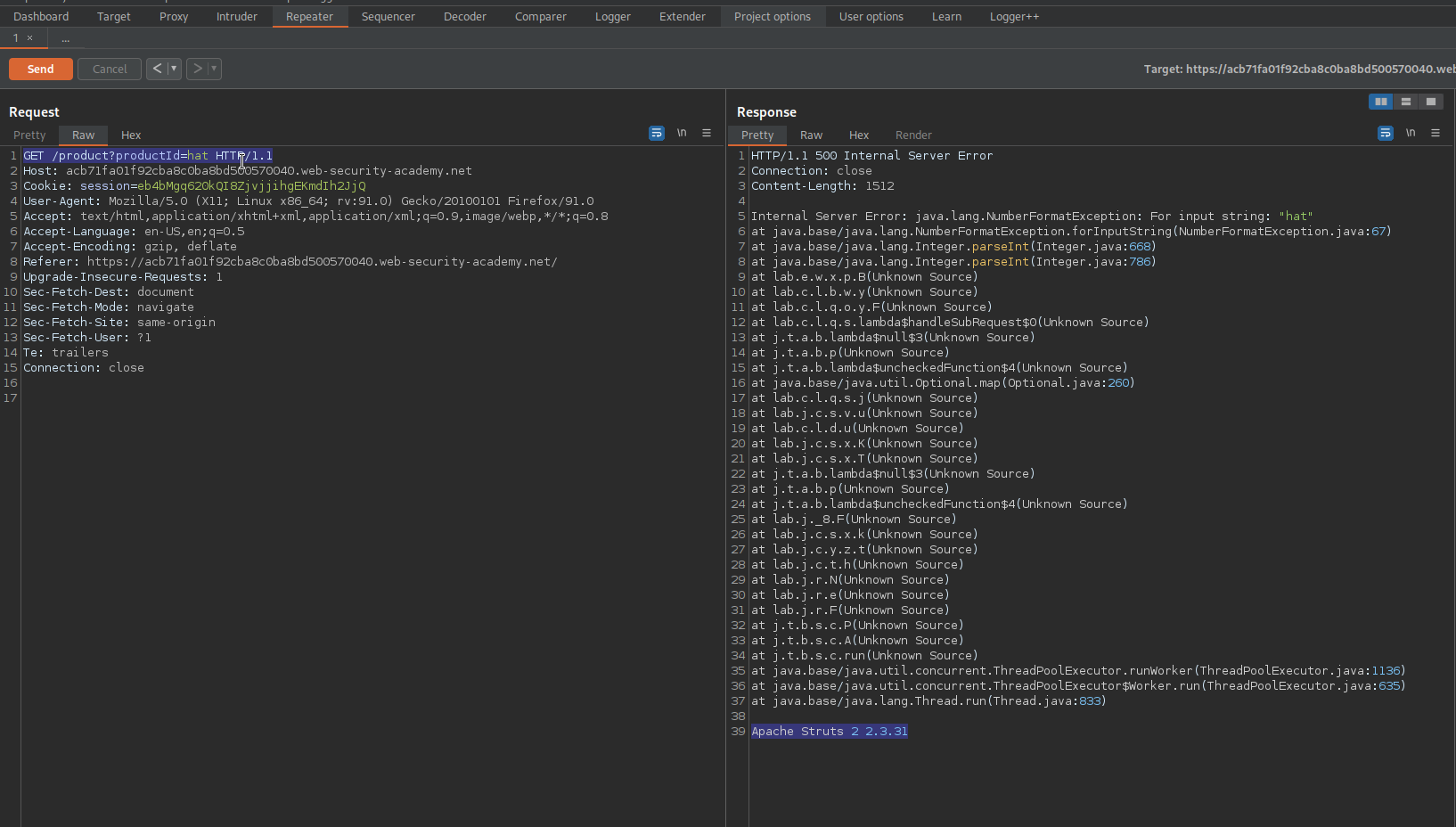Go forward to next request in history
This screenshot has height=827, width=1456.
coord(197,69)
